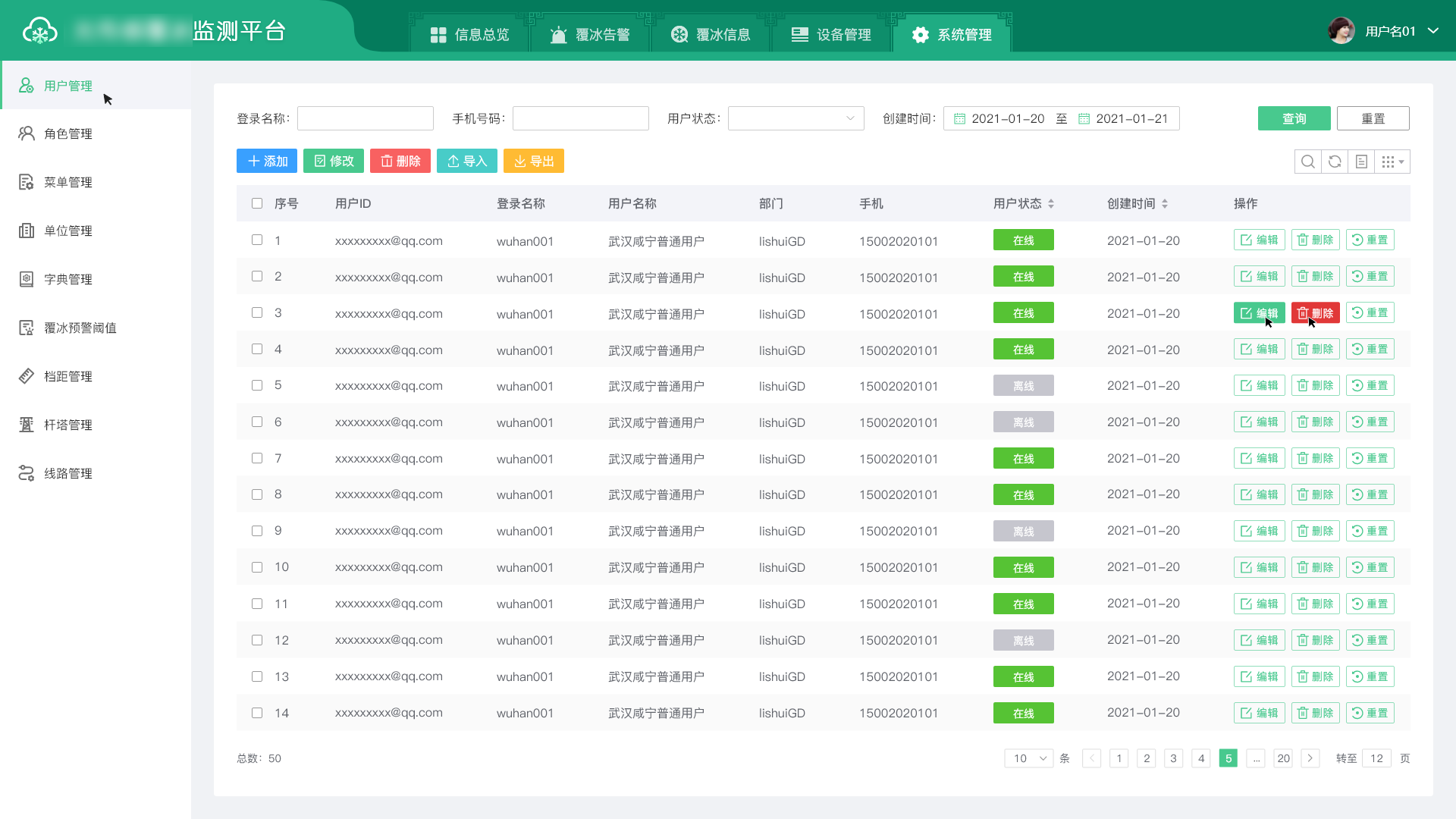Image resolution: width=1456 pixels, height=819 pixels.
Task: Click the 单位管理 sidebar icon
Action: point(27,231)
